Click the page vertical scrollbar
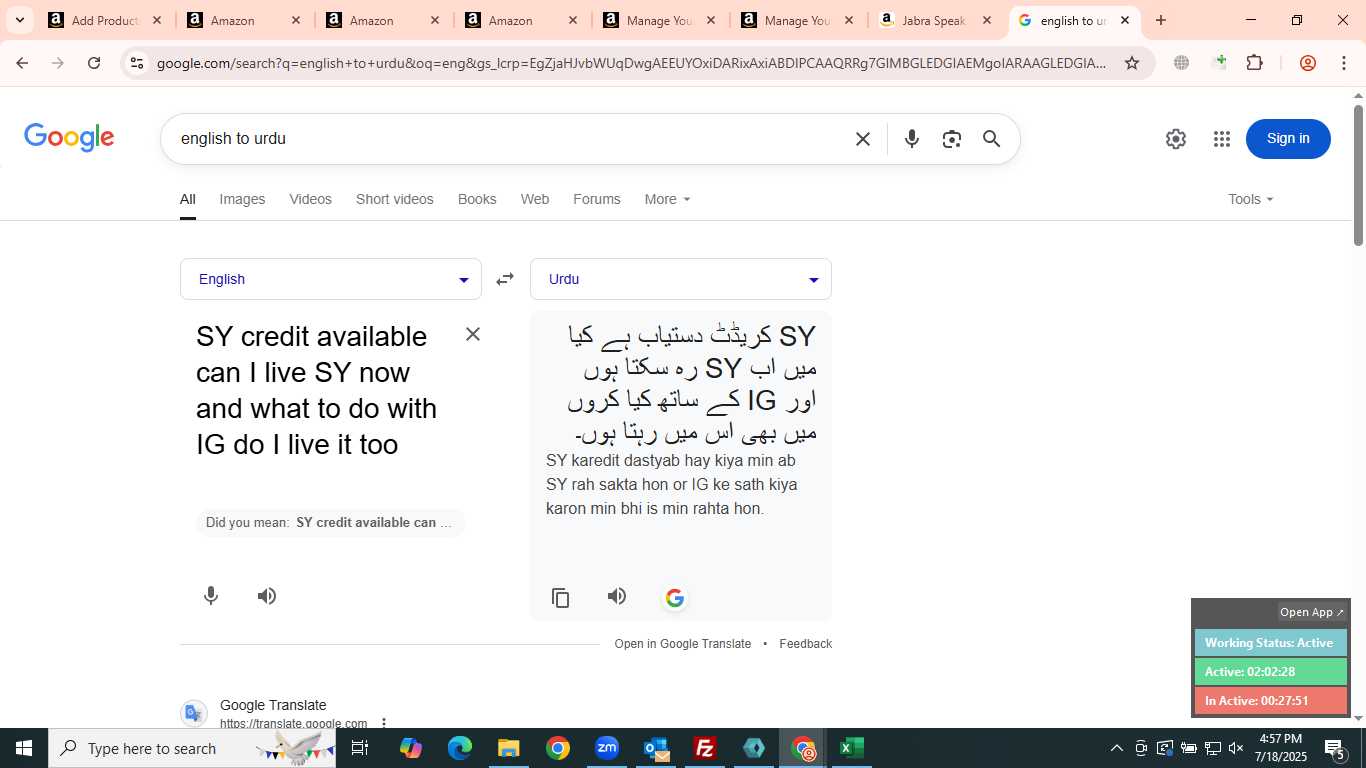This screenshot has width=1366, height=768. pyautogui.click(x=1358, y=175)
